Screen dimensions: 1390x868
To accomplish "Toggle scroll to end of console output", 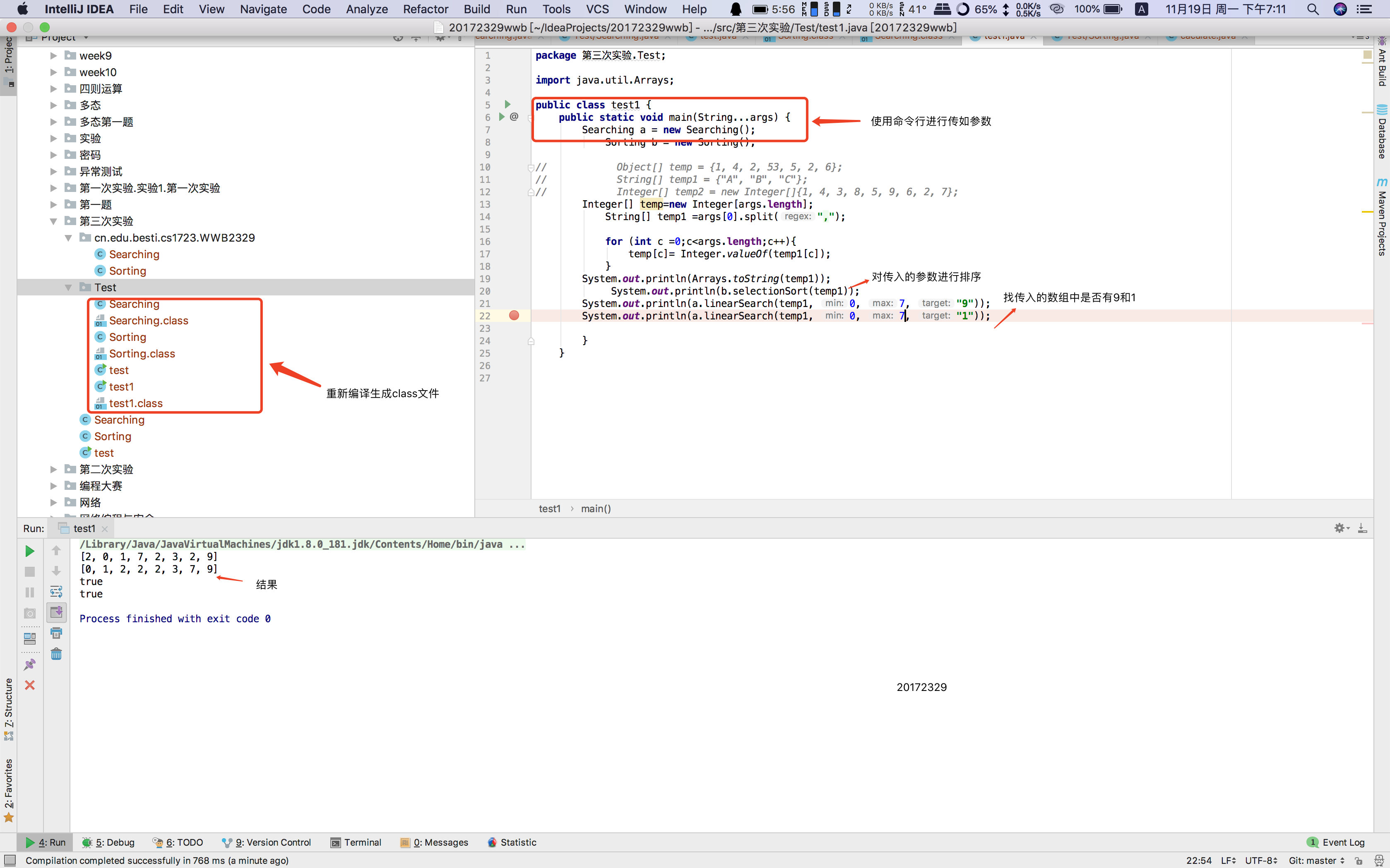I will point(56,612).
